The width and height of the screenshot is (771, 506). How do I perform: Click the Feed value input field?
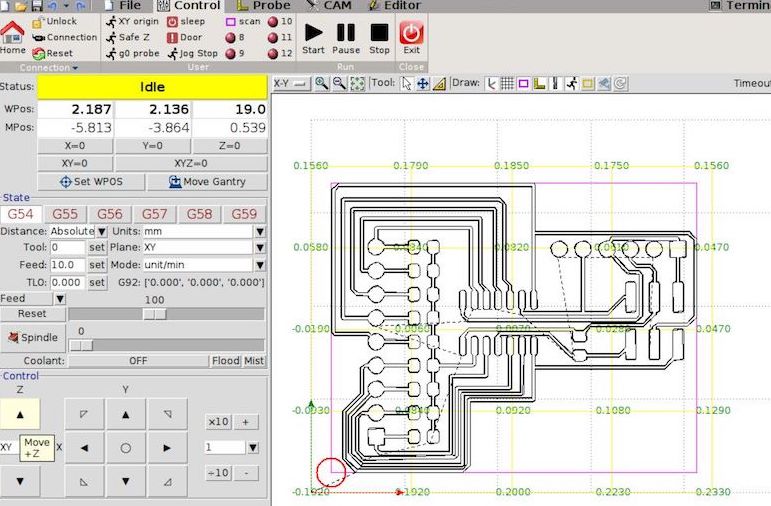click(68, 265)
